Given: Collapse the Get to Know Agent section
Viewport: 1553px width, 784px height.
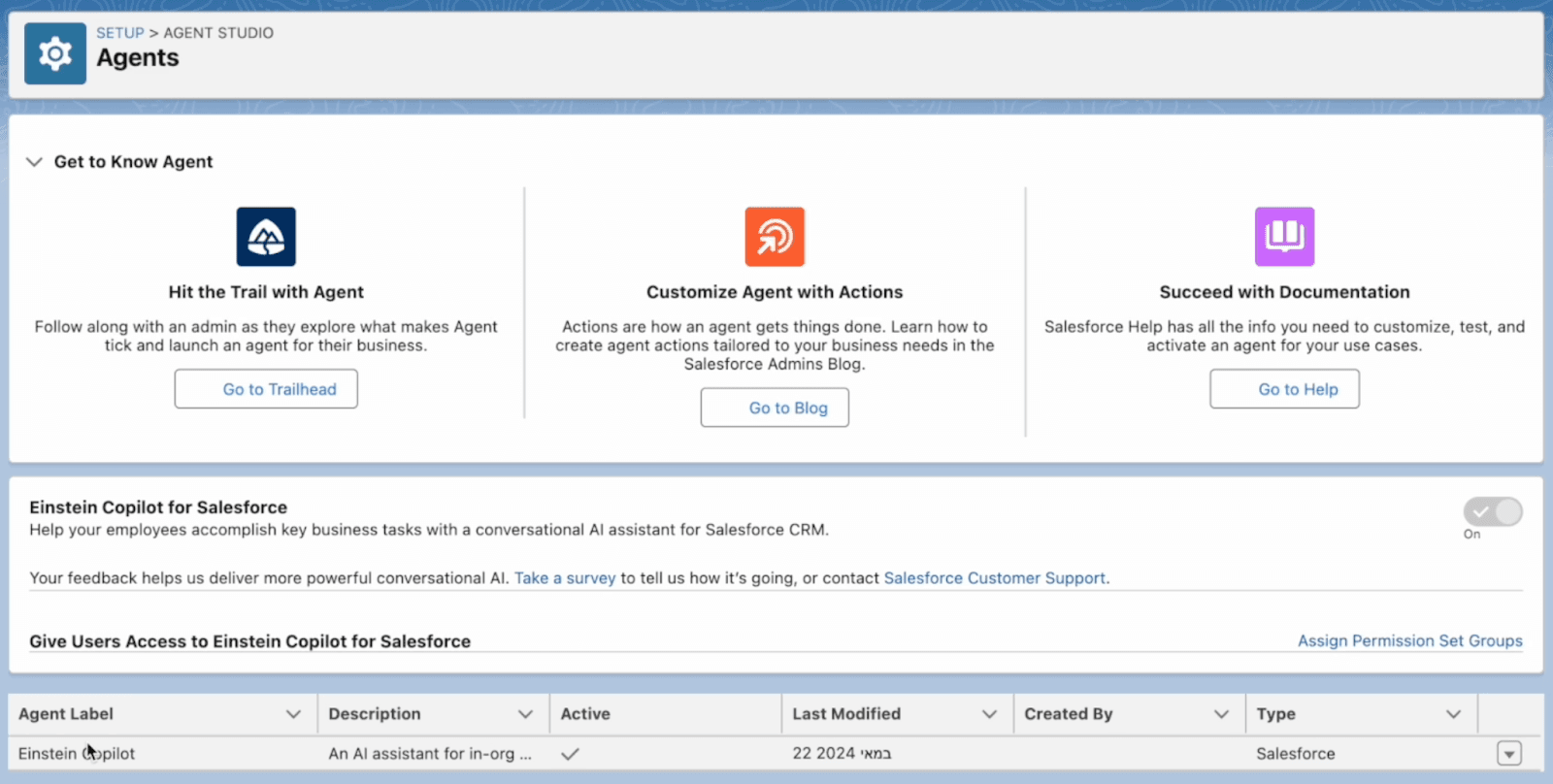Looking at the screenshot, I should click(35, 162).
